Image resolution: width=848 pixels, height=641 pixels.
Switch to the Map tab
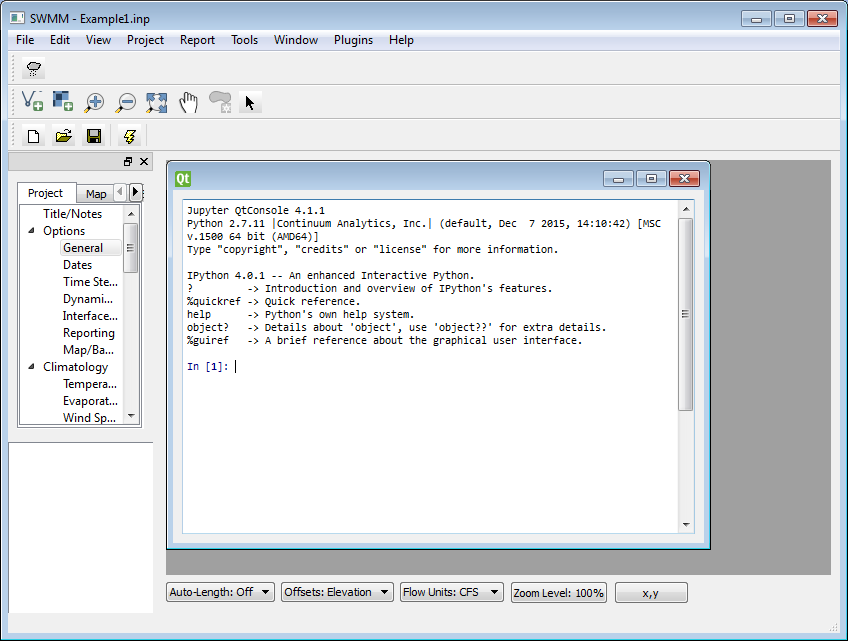(96, 194)
